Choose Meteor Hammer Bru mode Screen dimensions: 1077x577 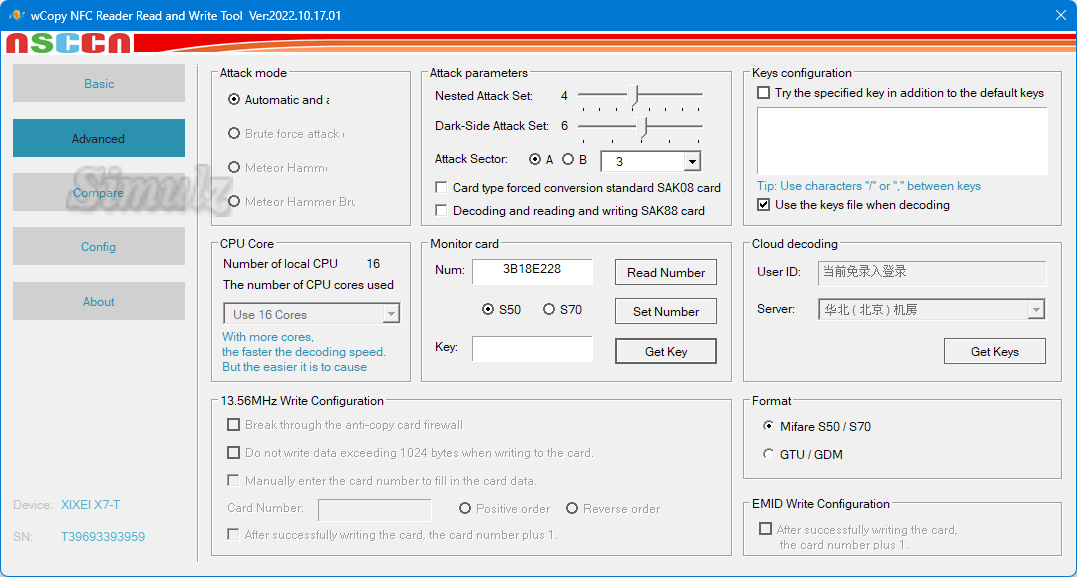pyautogui.click(x=234, y=201)
